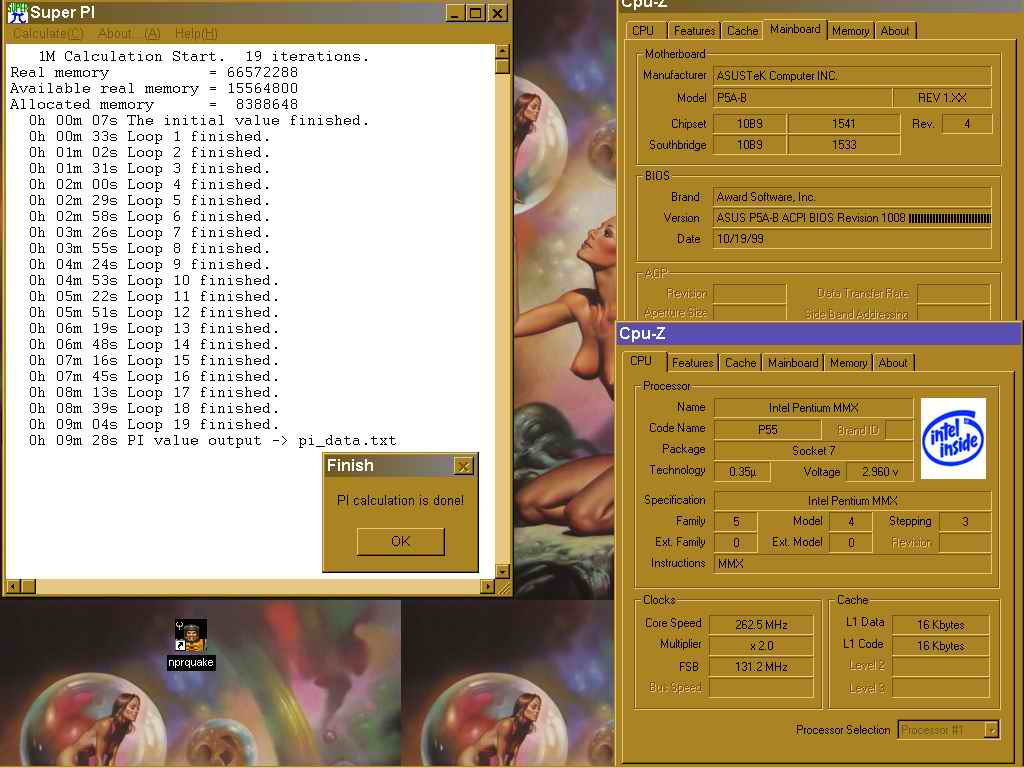Open Mainboard tab in front Cpu-Z window

(x=793, y=362)
